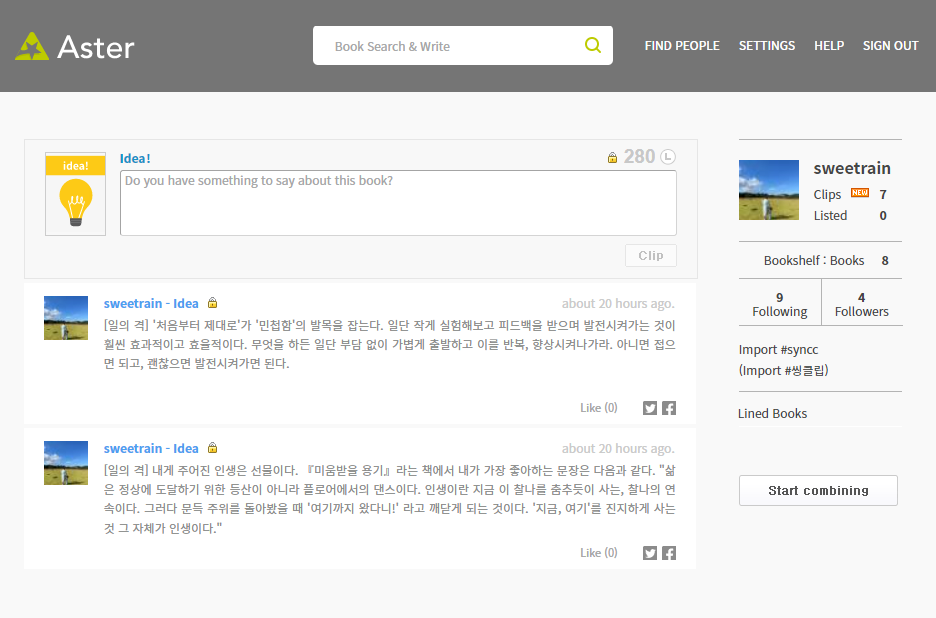This screenshot has height=618, width=936.
Task: Click the Aster wordmark text
Action: 96,47
